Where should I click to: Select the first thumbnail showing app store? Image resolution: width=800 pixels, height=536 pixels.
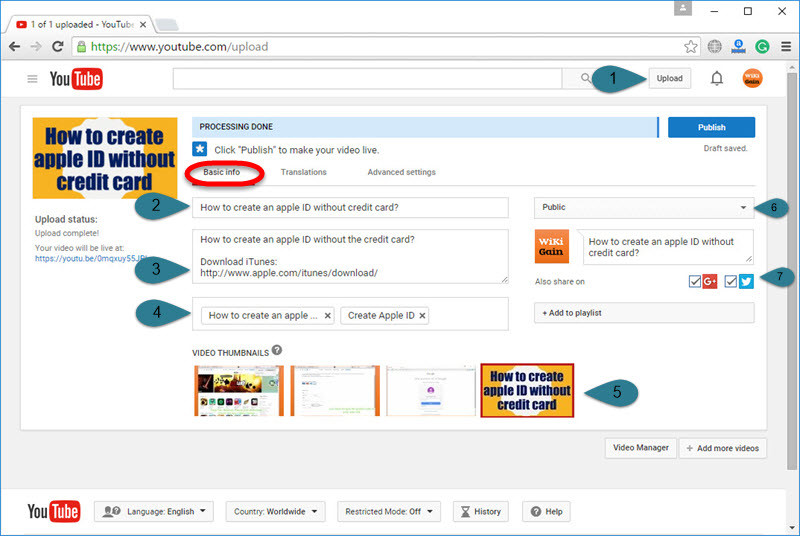coord(239,391)
